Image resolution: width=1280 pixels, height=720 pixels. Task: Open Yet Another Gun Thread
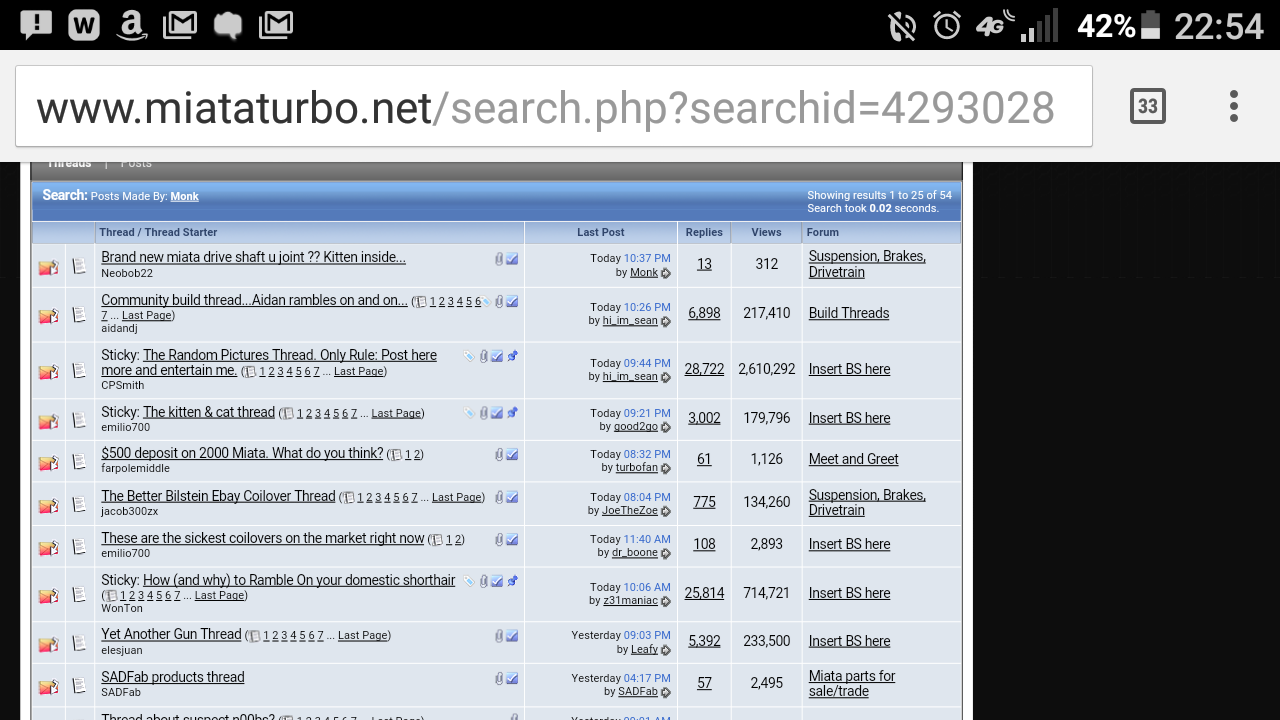(171, 635)
